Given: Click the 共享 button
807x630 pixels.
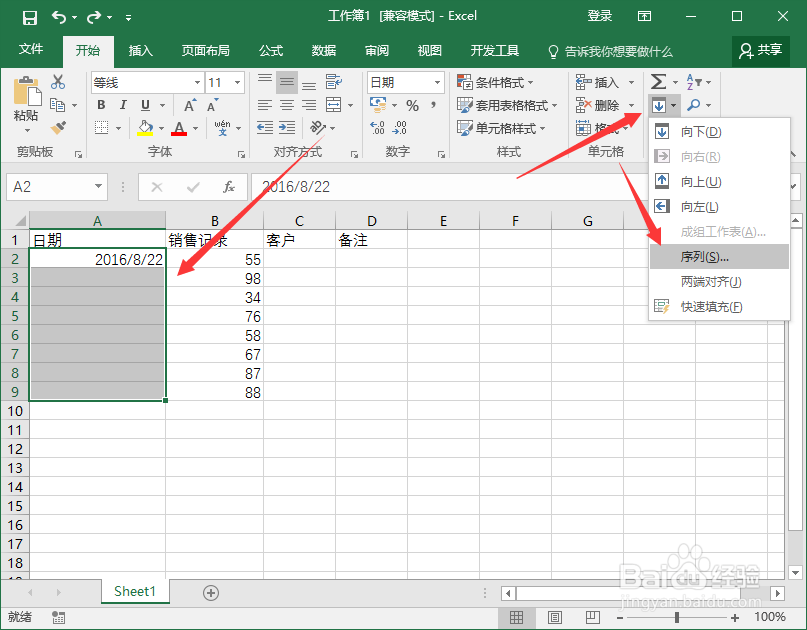Looking at the screenshot, I should pos(761,51).
